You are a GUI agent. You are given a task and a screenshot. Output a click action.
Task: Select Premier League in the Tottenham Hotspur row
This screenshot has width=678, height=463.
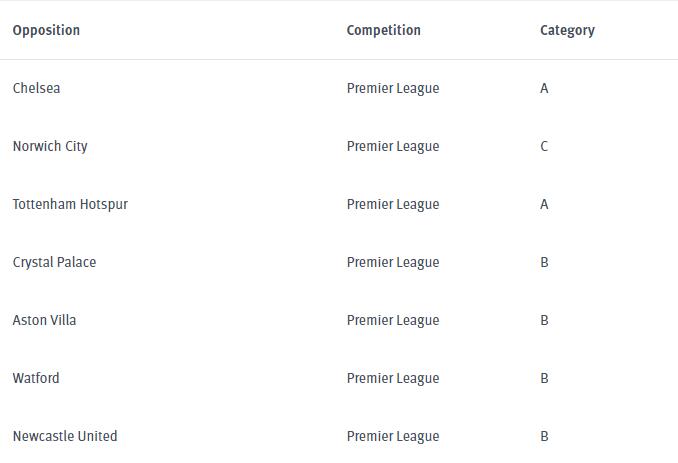393,204
